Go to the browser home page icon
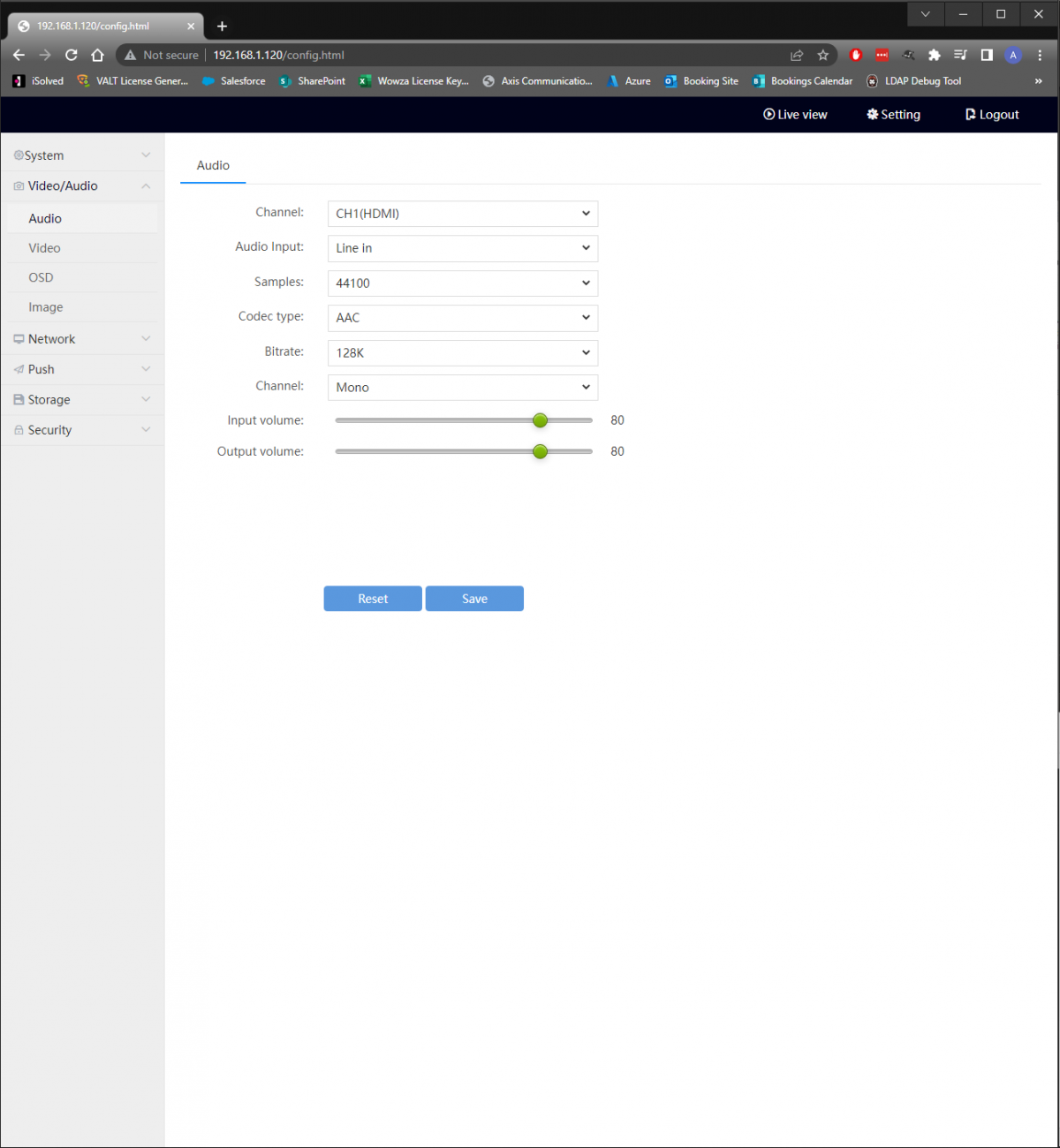Screen dimensions: 1060x1148 (98, 55)
